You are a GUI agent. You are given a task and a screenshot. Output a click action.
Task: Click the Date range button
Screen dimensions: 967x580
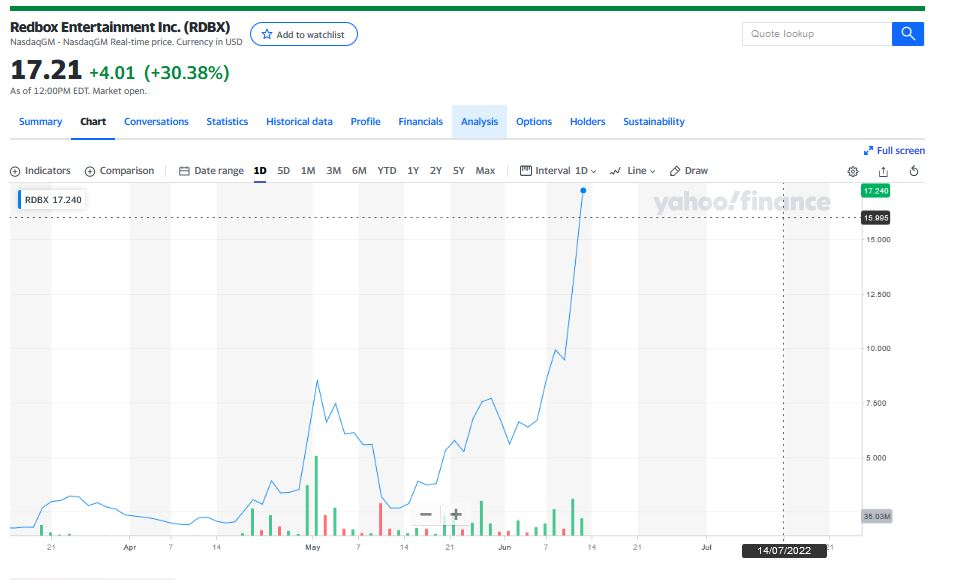(212, 171)
